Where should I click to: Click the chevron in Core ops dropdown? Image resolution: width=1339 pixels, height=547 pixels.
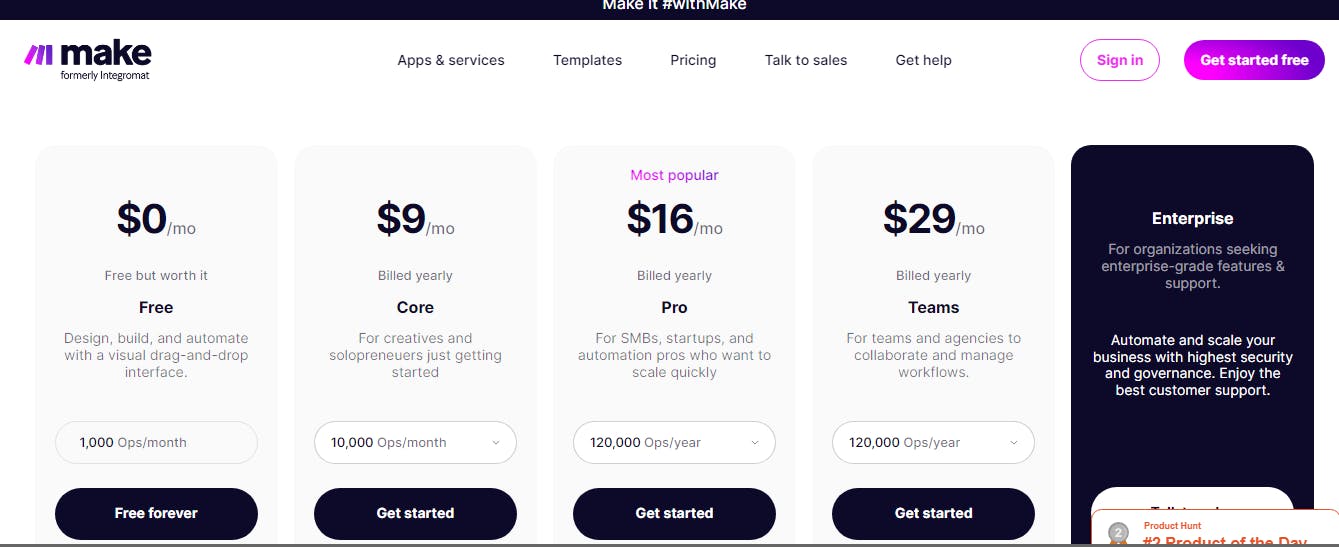click(495, 443)
